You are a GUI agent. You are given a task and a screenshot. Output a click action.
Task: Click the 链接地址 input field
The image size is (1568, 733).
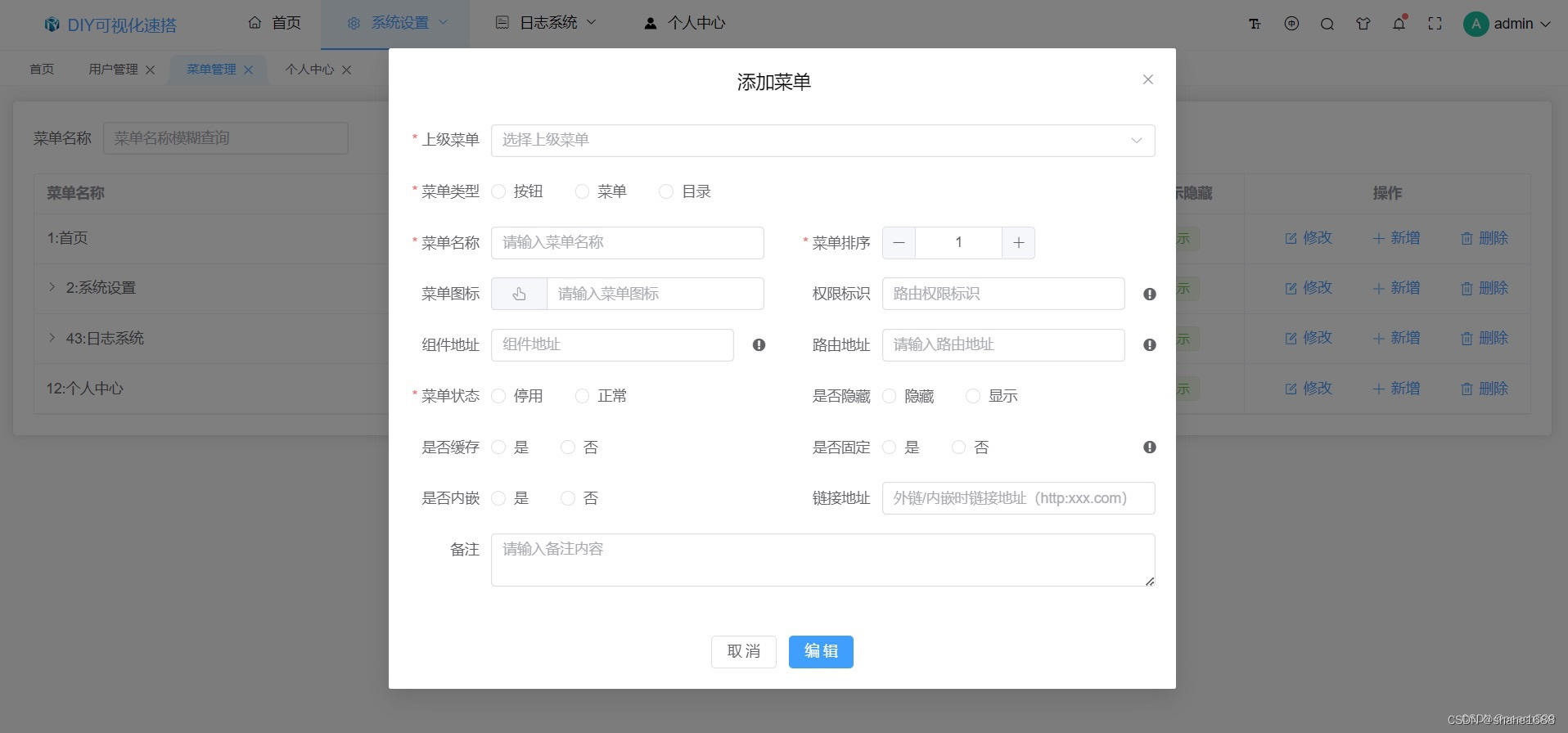point(1019,498)
